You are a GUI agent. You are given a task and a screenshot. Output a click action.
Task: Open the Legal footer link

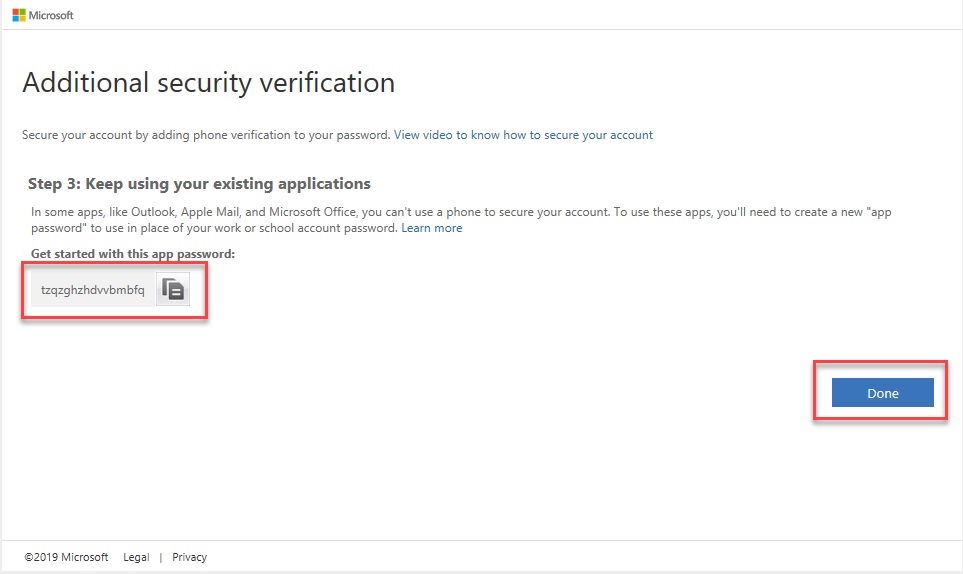[x=136, y=557]
